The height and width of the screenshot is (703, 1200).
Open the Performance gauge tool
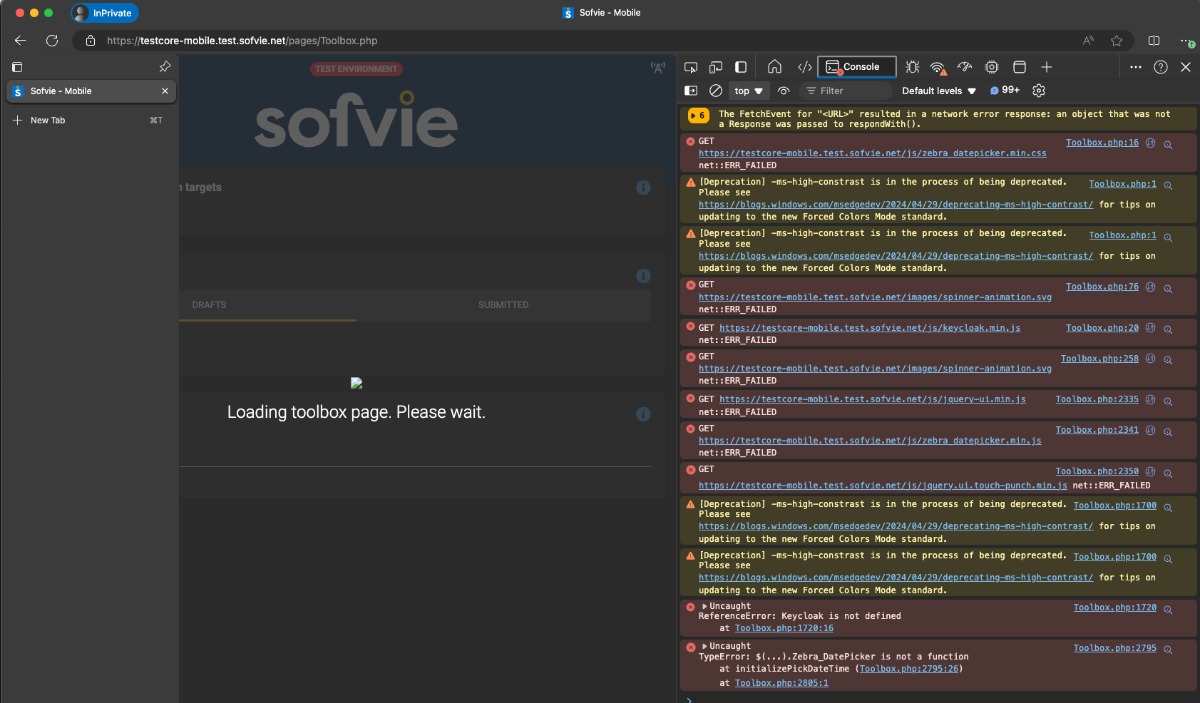click(965, 67)
